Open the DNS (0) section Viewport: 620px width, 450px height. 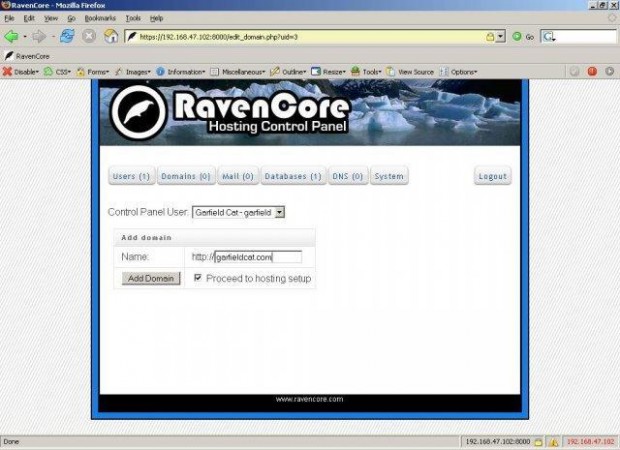(x=348, y=176)
